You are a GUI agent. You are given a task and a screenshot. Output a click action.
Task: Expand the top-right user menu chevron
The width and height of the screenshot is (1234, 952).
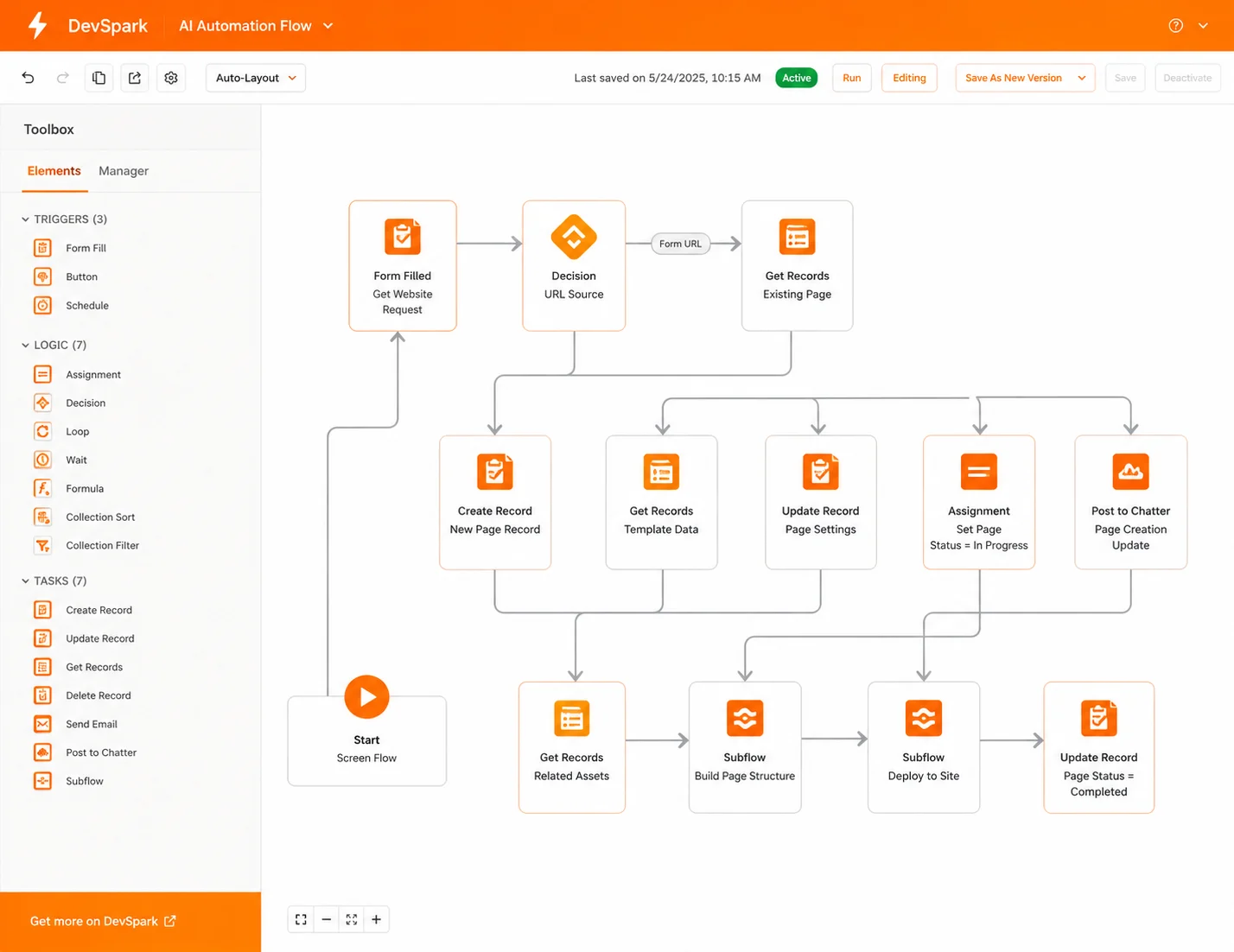pos(1203,26)
